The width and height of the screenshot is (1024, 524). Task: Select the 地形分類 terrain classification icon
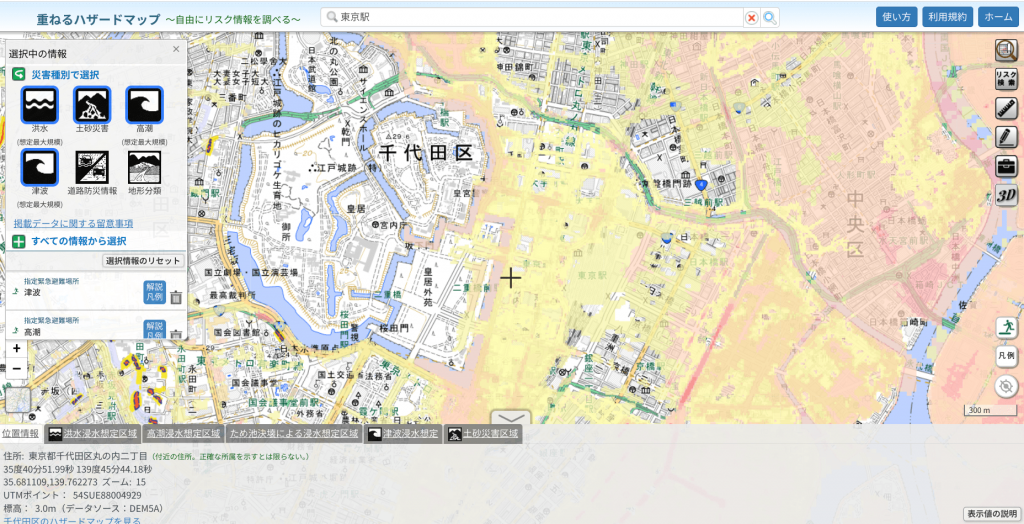coord(144,167)
